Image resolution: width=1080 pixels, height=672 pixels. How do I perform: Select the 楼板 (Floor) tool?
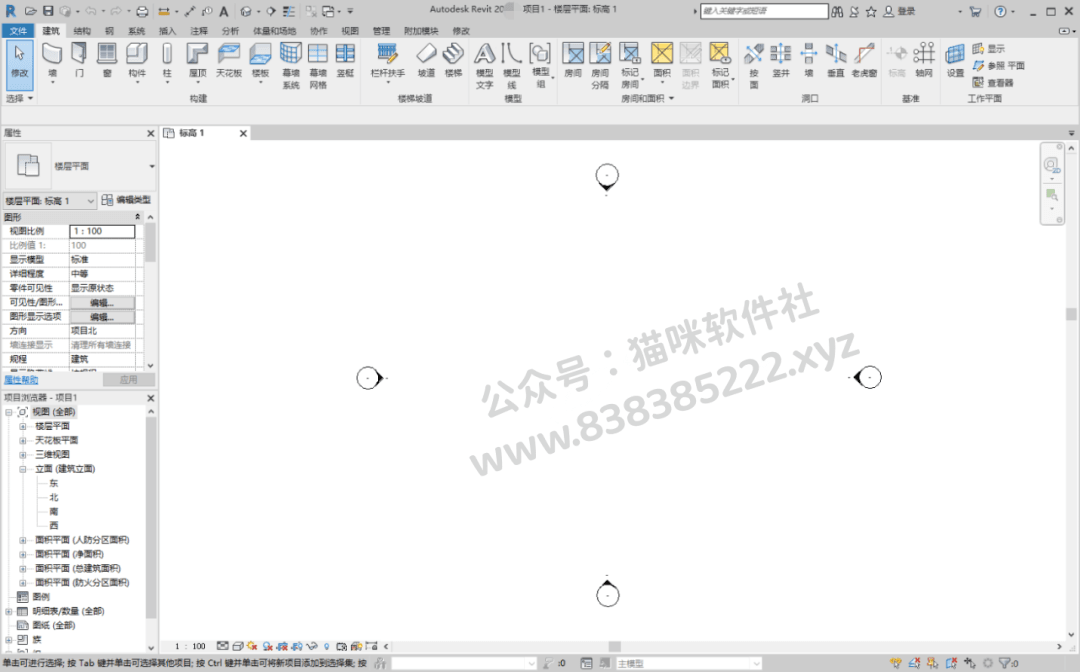(x=260, y=61)
